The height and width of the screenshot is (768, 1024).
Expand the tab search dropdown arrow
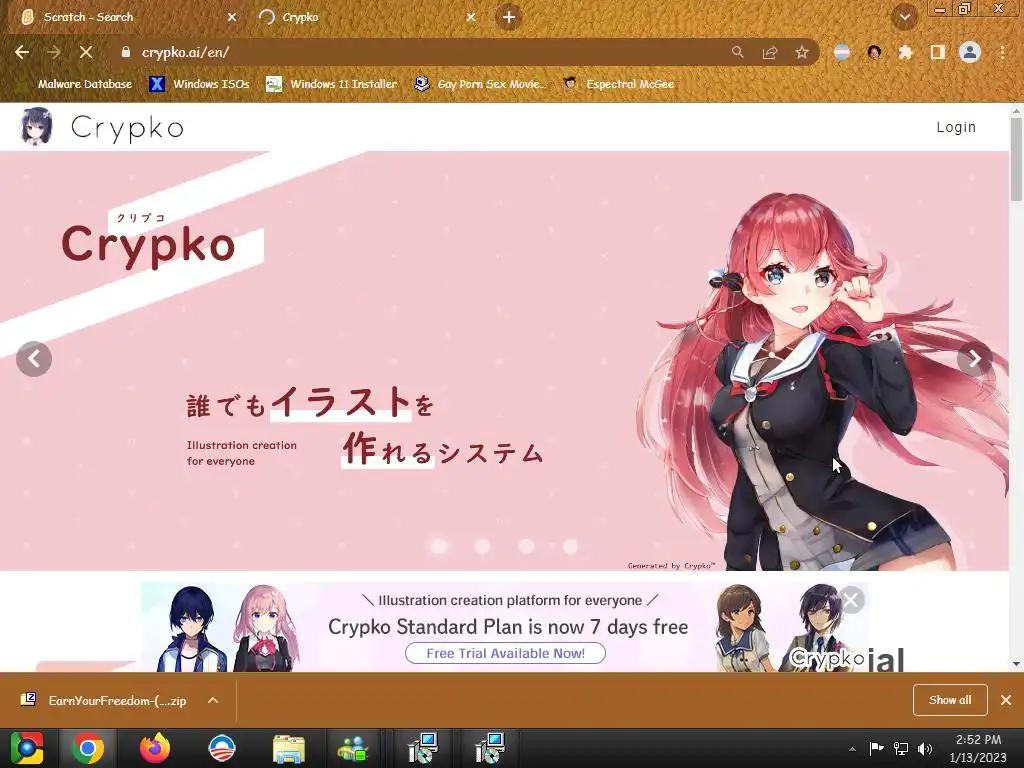(x=905, y=17)
